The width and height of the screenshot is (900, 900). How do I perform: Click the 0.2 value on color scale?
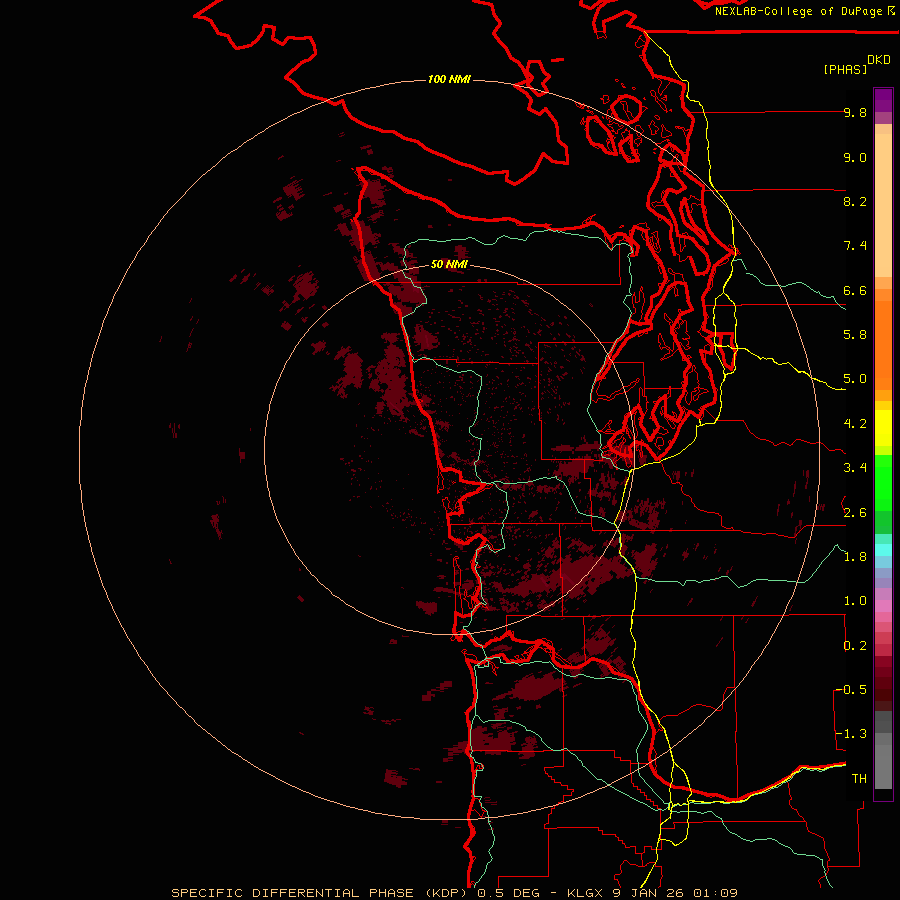855,646
